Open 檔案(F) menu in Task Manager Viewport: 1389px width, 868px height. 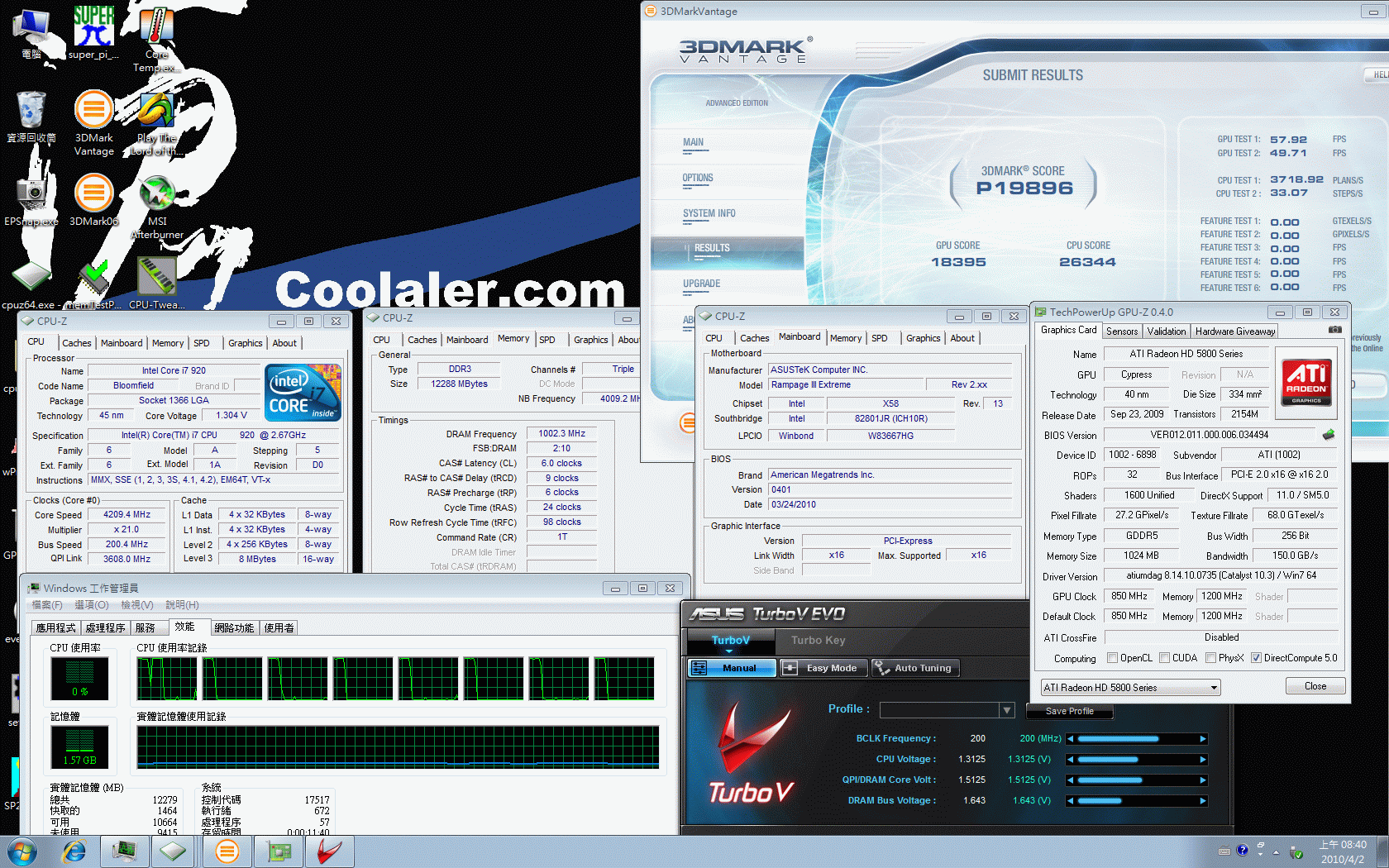coord(47,605)
